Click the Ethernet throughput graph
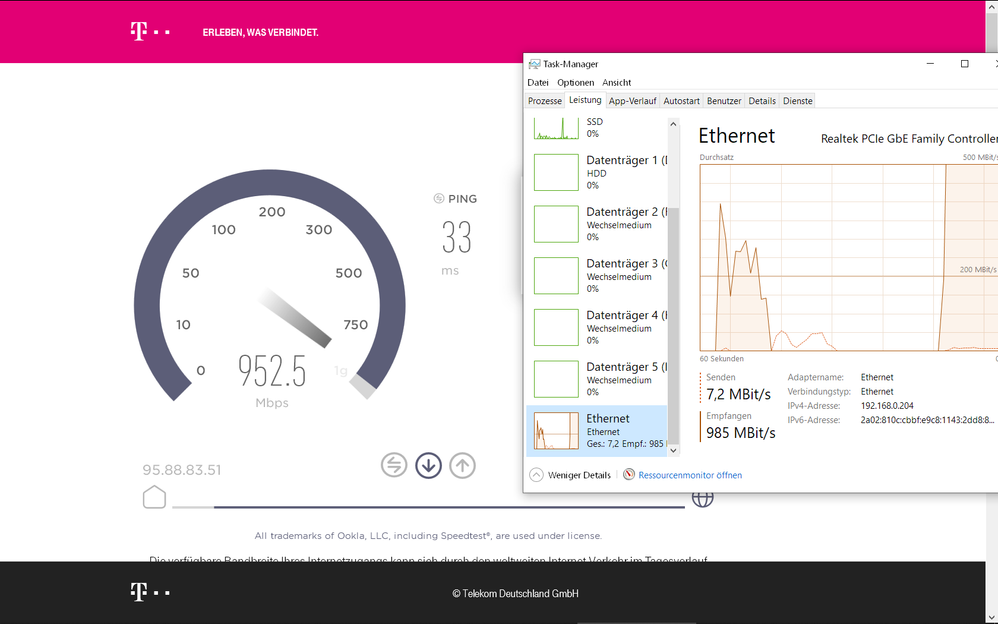Image resolution: width=998 pixels, height=624 pixels. [848, 257]
